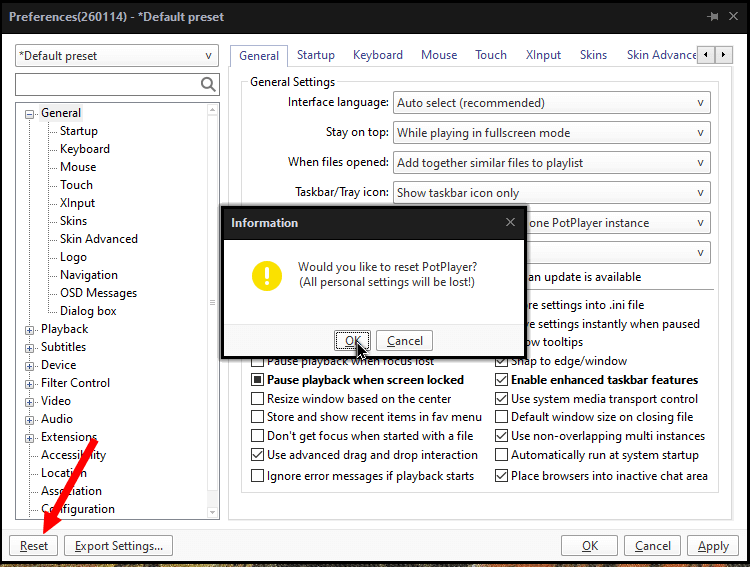
Task: Uncheck Place browsers into inactive chat area
Action: [x=502, y=476]
